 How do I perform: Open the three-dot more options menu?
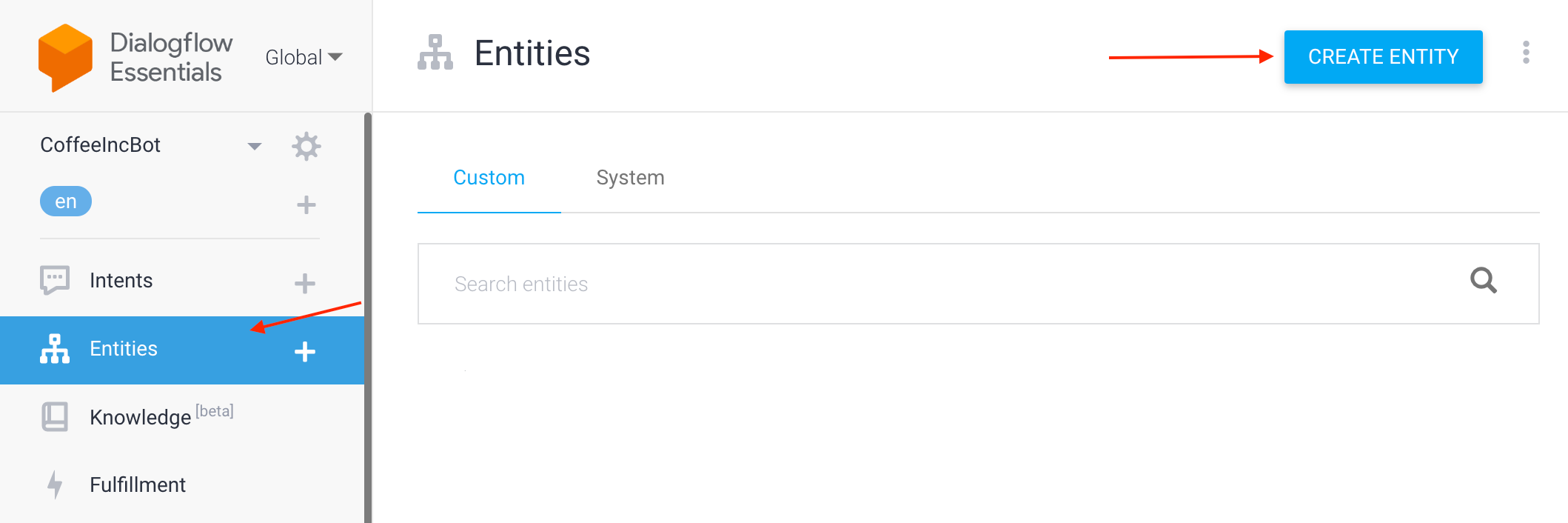pyautogui.click(x=1526, y=53)
